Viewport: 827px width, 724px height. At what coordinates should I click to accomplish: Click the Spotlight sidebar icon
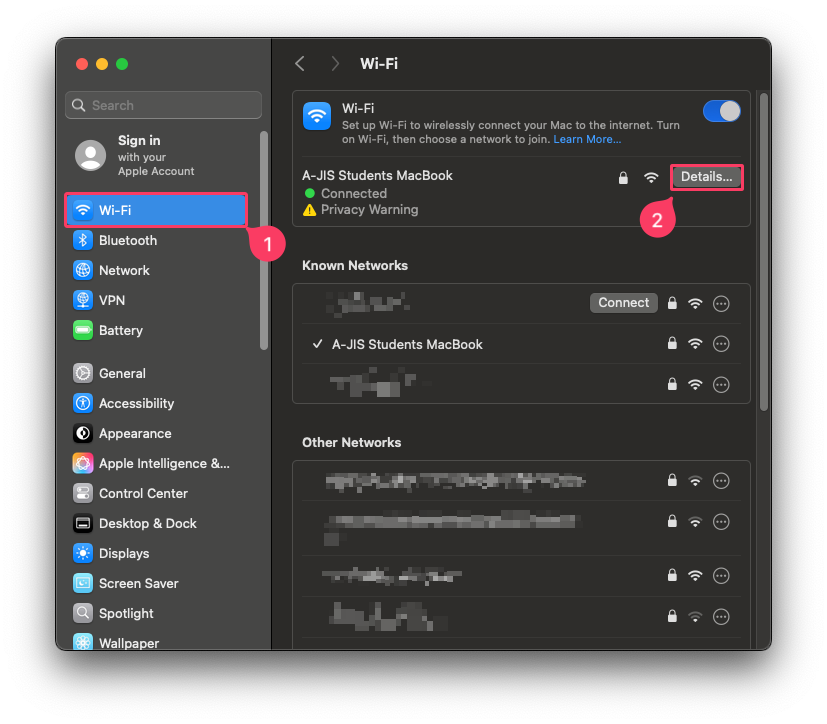coord(83,613)
